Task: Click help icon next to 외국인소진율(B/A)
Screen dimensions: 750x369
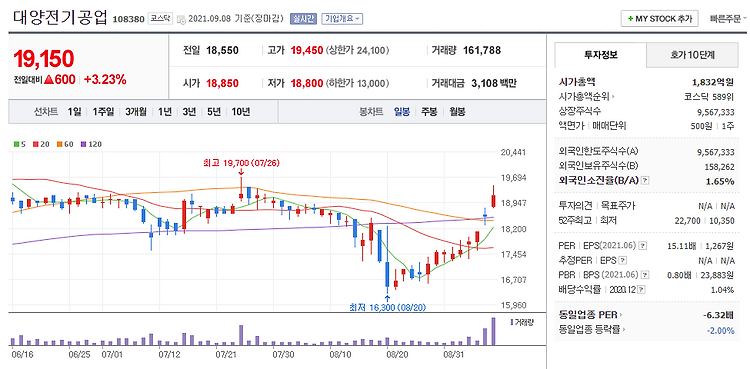Action: [x=645, y=180]
